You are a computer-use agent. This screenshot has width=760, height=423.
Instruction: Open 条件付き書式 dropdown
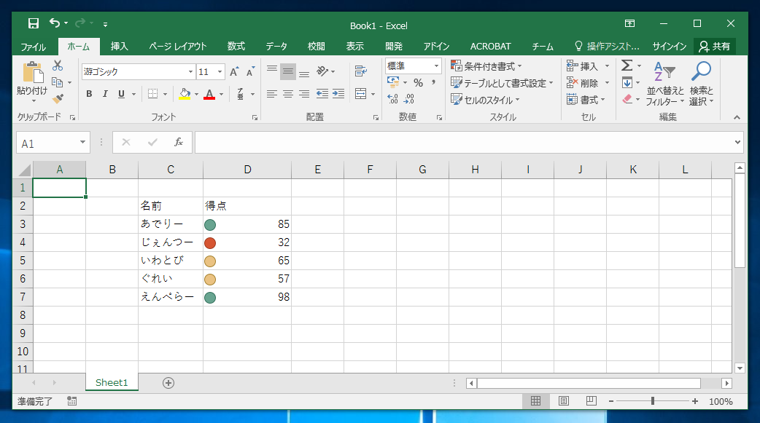click(486, 66)
